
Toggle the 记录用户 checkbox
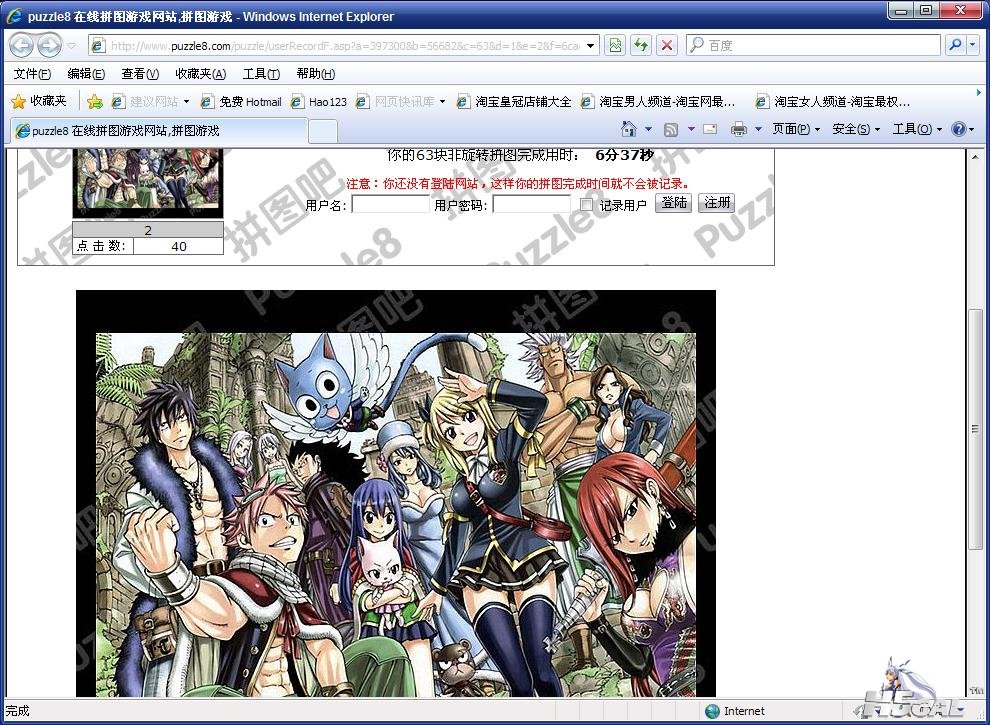point(586,205)
